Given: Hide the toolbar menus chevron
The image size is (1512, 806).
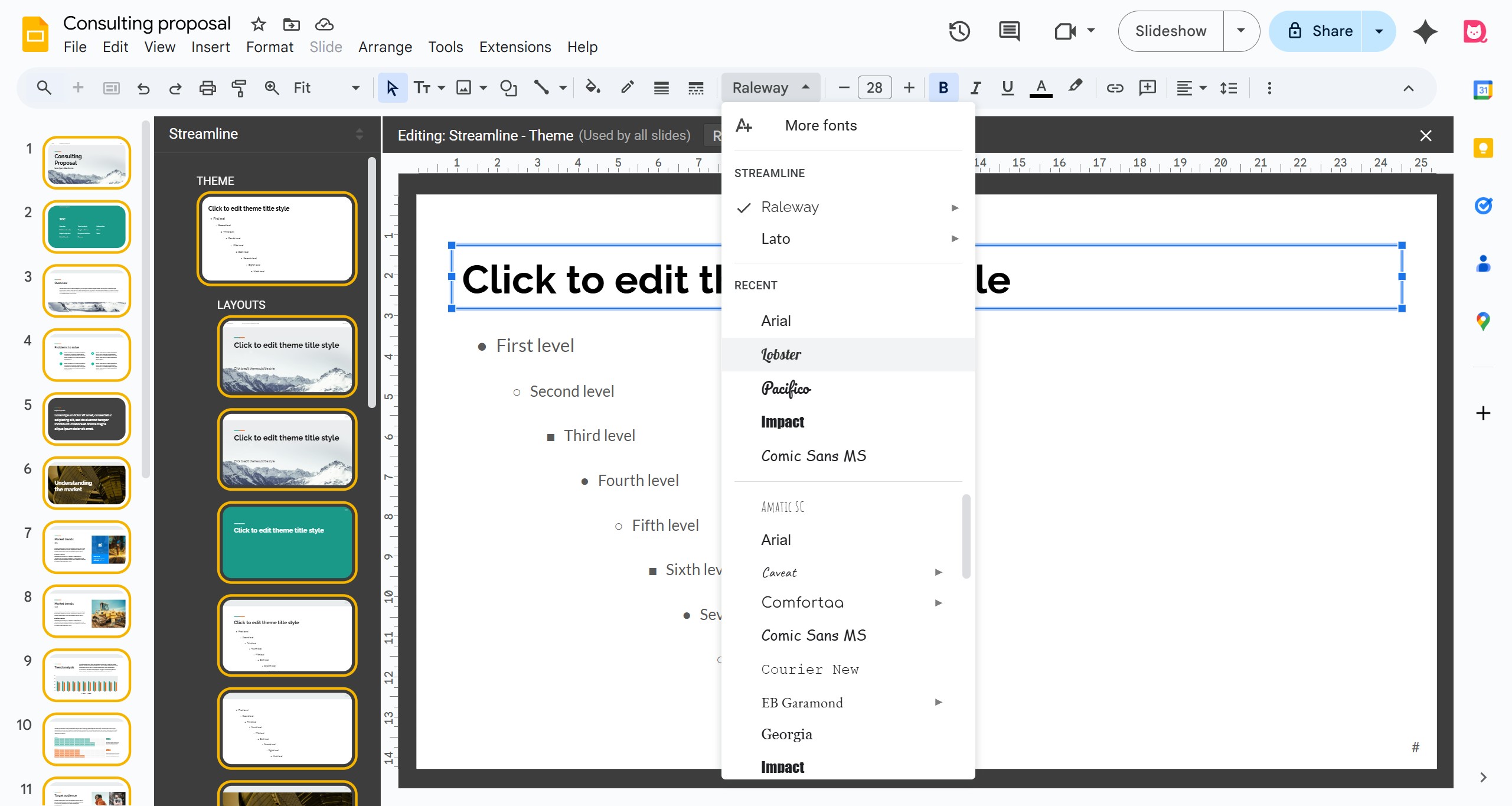Looking at the screenshot, I should coord(1408,88).
